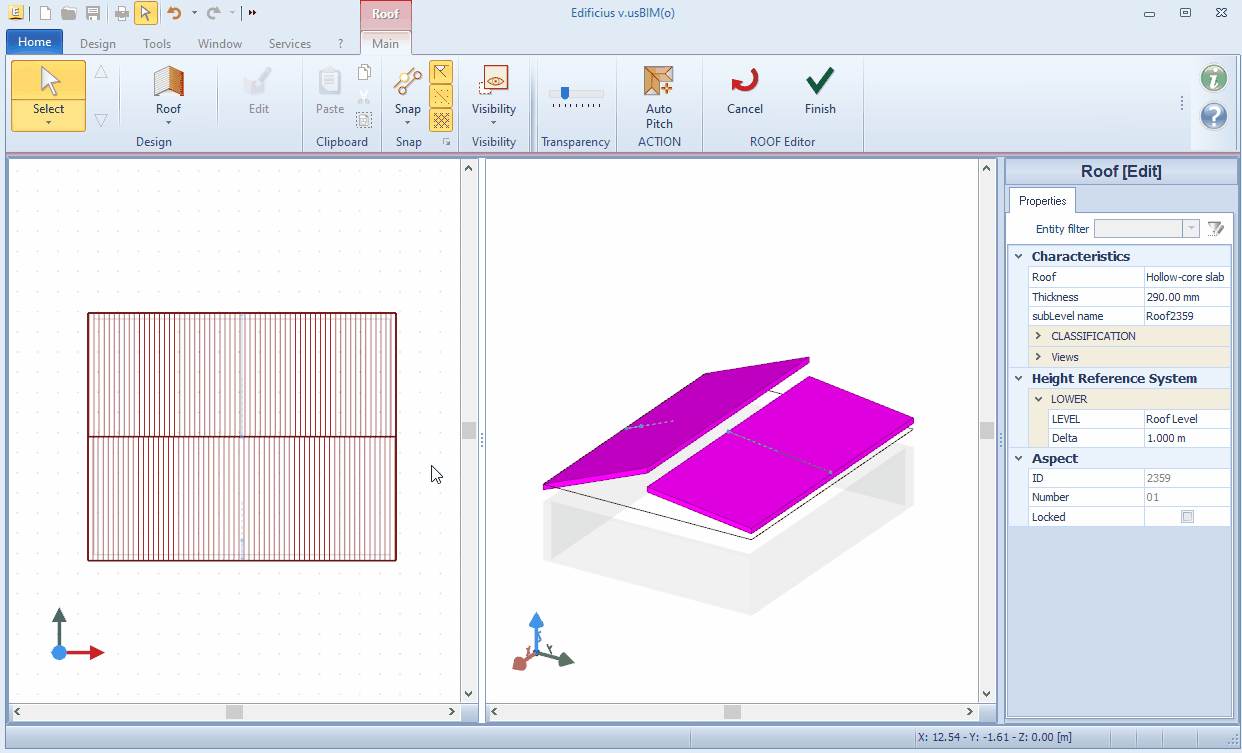Image resolution: width=1242 pixels, height=753 pixels.
Task: Click the Roof design tool icon
Action: tap(168, 83)
